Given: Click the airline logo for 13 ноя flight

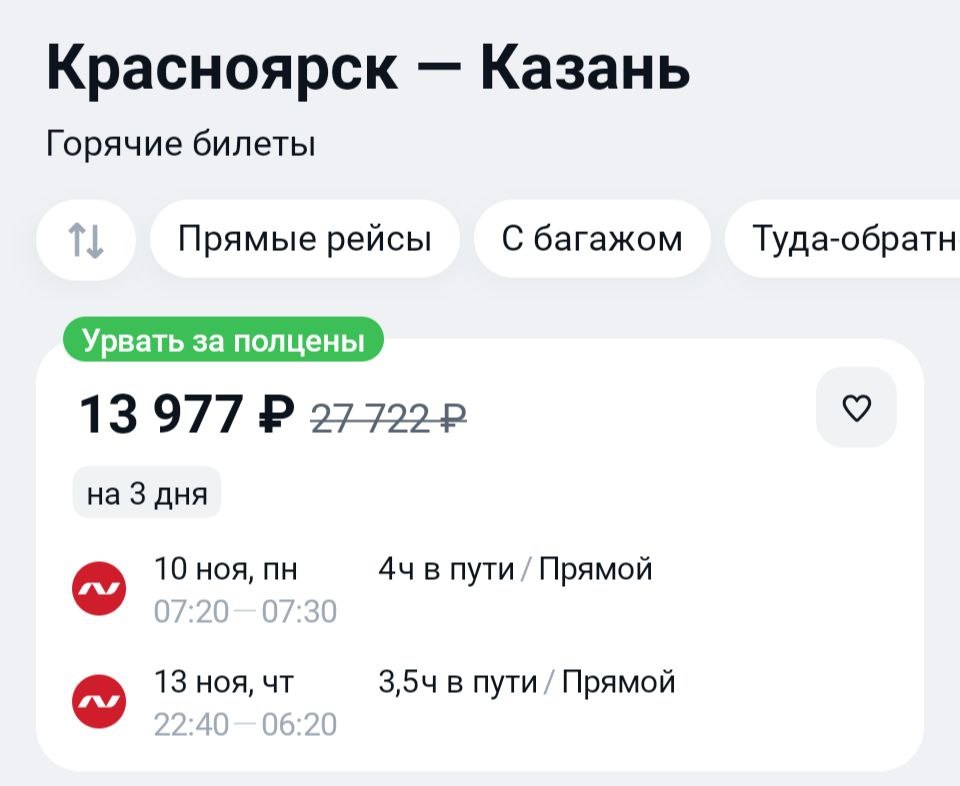Looking at the screenshot, I should coord(99,702).
